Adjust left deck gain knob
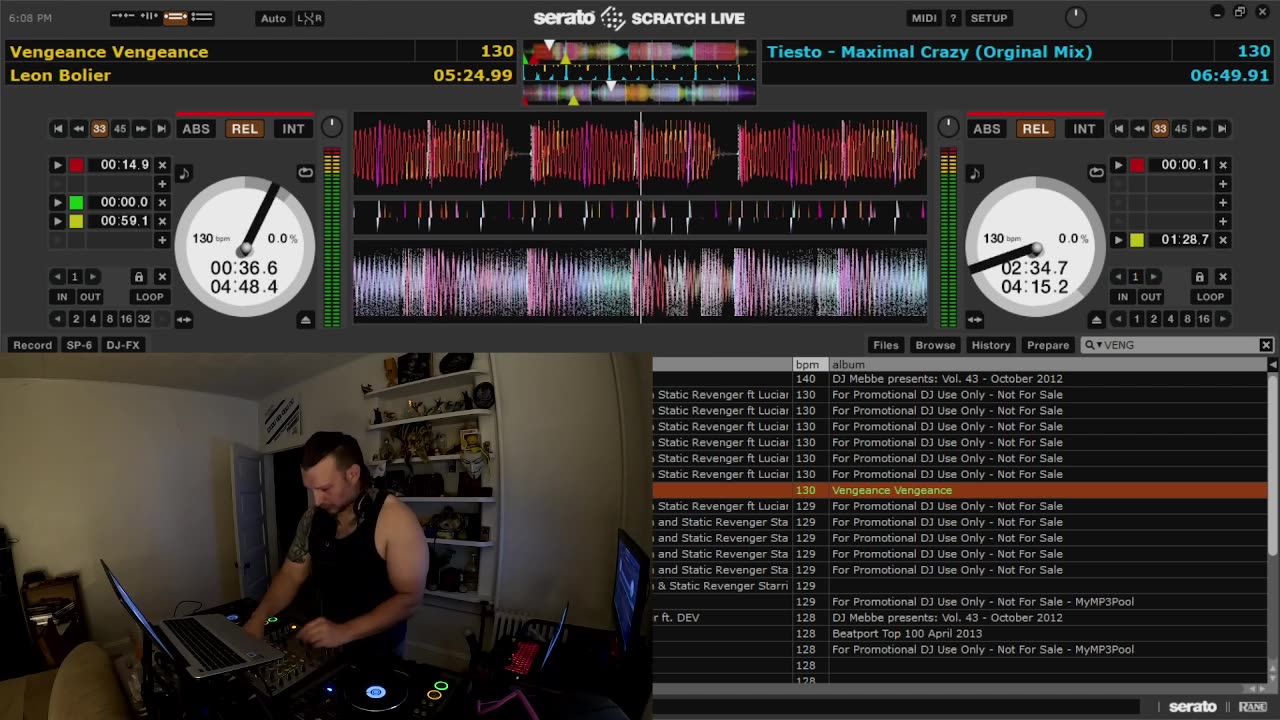Image resolution: width=1280 pixels, height=720 pixels. (x=331, y=127)
